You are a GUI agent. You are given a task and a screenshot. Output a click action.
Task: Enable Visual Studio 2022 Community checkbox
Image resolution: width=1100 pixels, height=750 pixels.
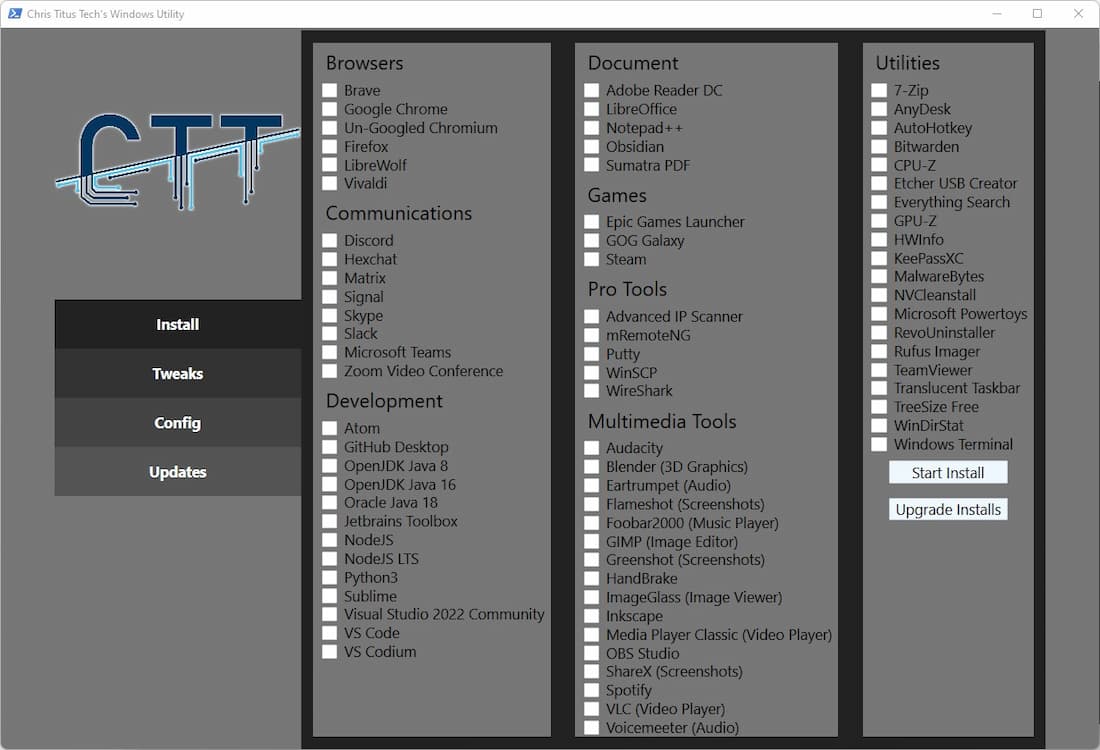coord(330,615)
